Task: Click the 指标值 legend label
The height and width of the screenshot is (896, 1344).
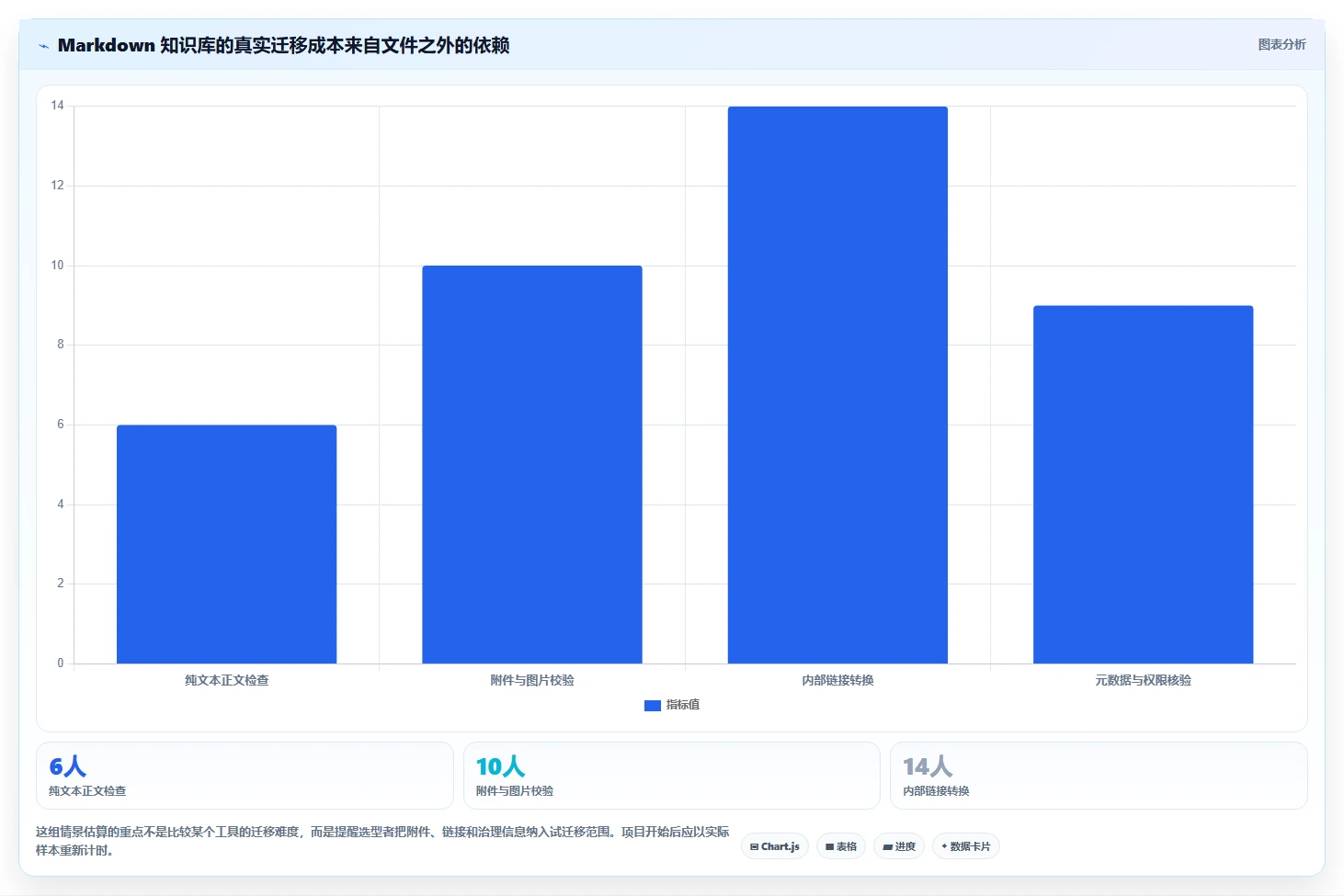Action: click(x=683, y=705)
